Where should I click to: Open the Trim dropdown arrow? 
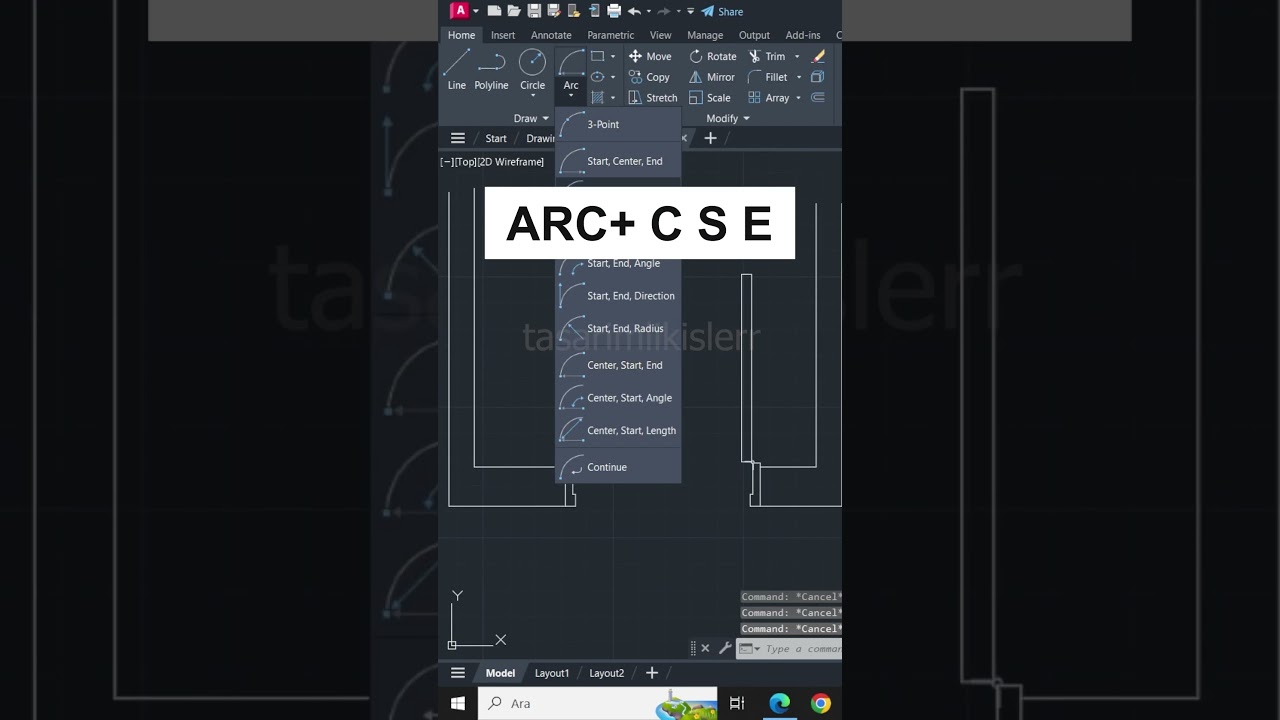(797, 56)
